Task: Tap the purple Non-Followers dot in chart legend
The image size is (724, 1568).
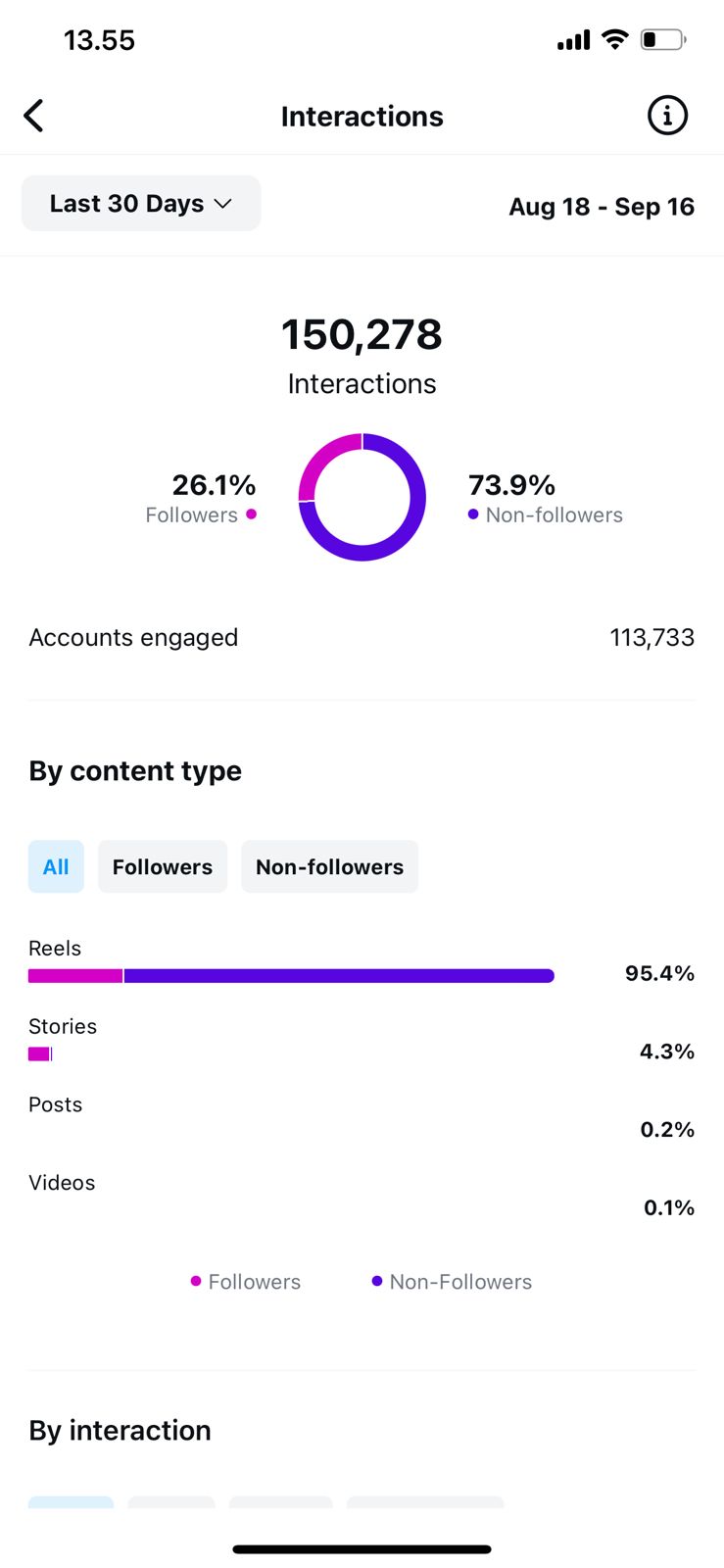Action: pyautogui.click(x=377, y=1281)
